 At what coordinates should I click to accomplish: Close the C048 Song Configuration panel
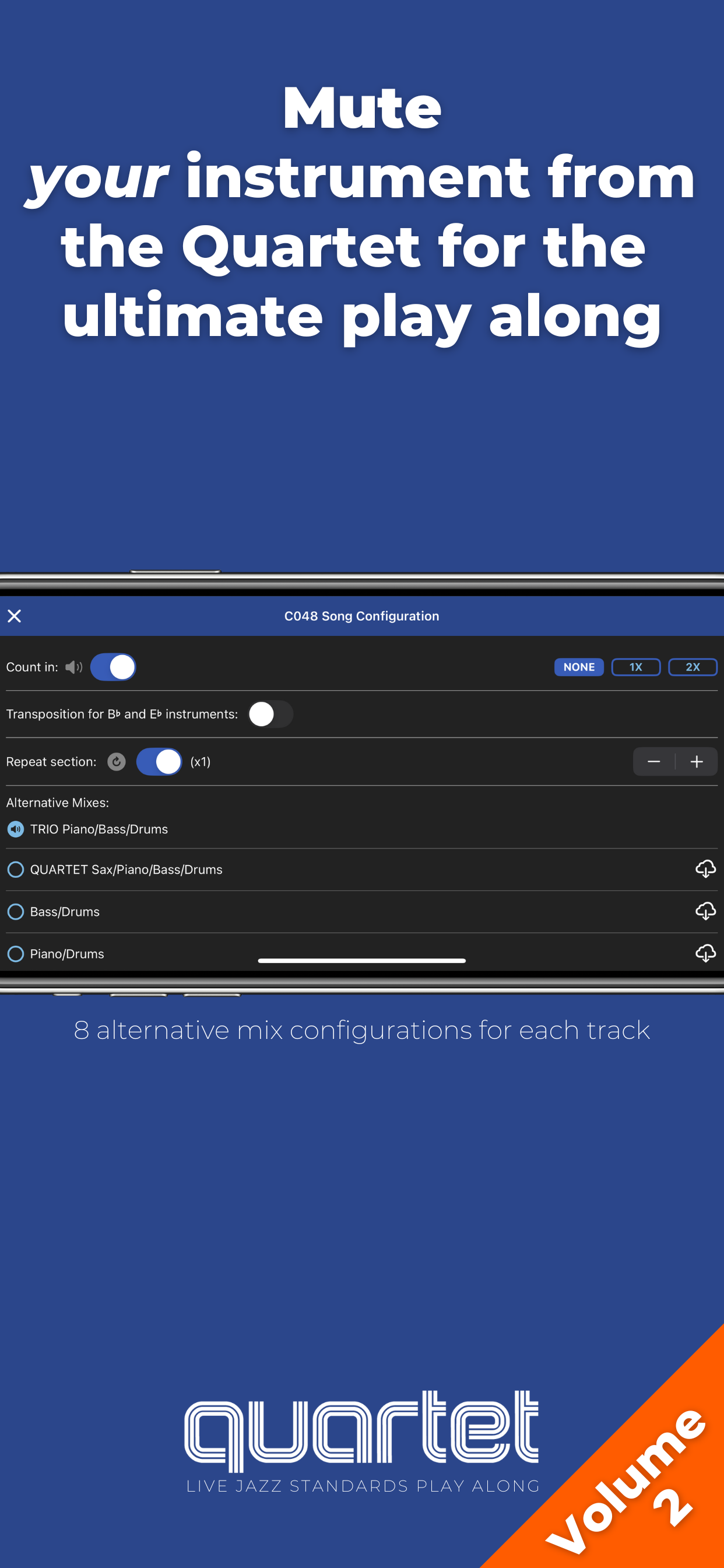click(15, 616)
